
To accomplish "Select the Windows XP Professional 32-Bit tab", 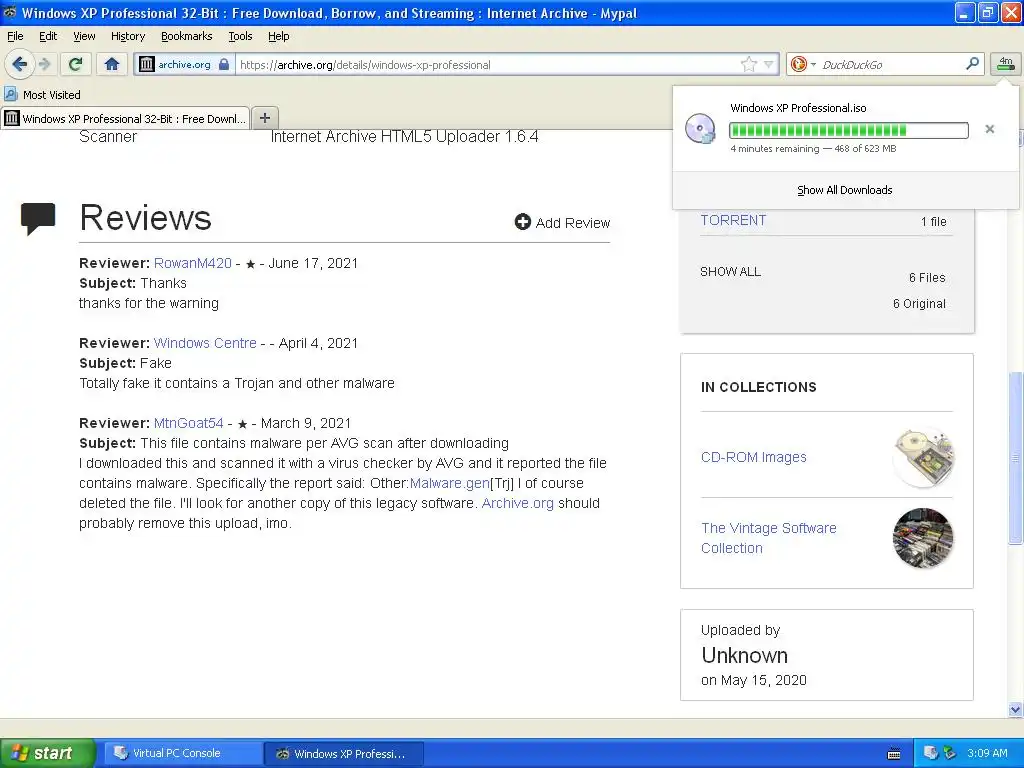I will (125, 118).
